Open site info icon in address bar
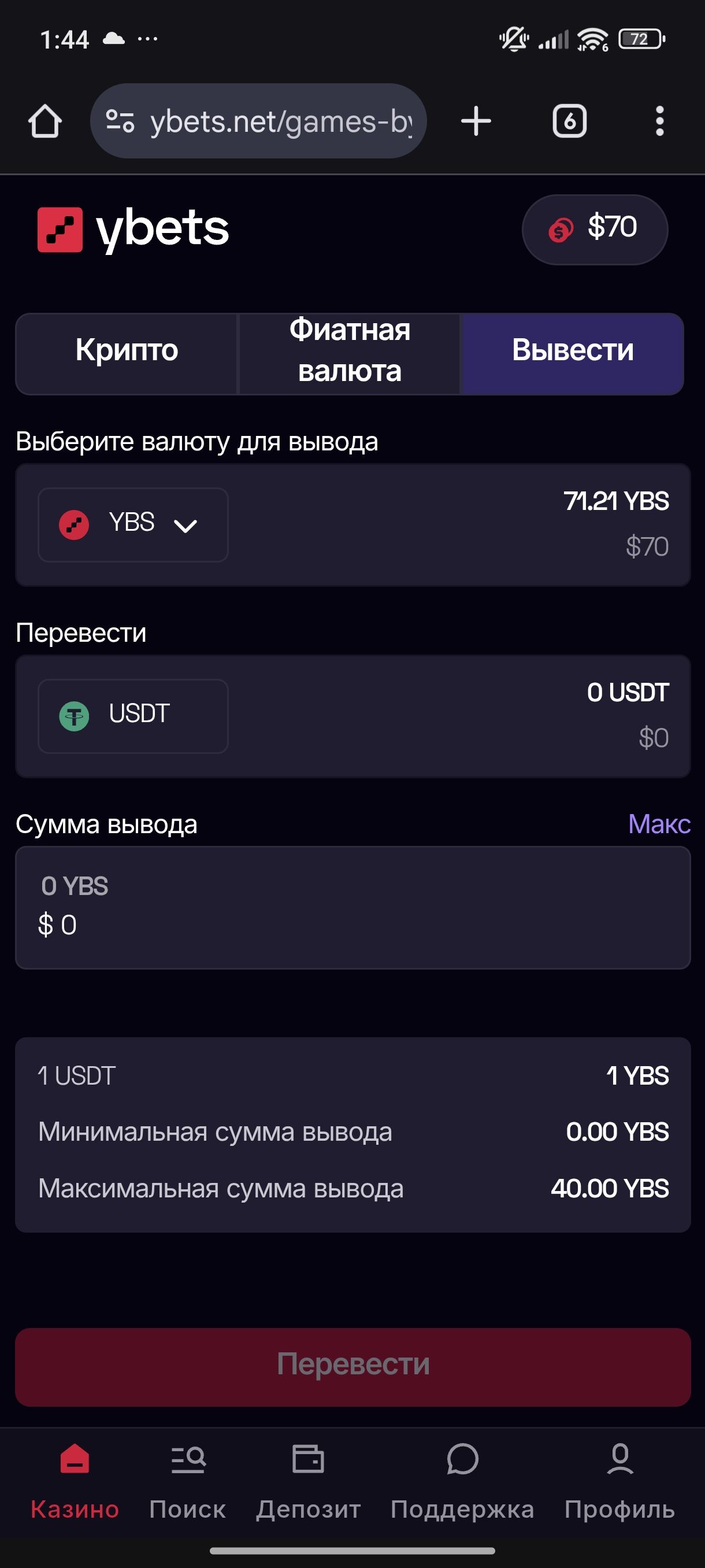This screenshot has height=1568, width=705. coord(120,121)
